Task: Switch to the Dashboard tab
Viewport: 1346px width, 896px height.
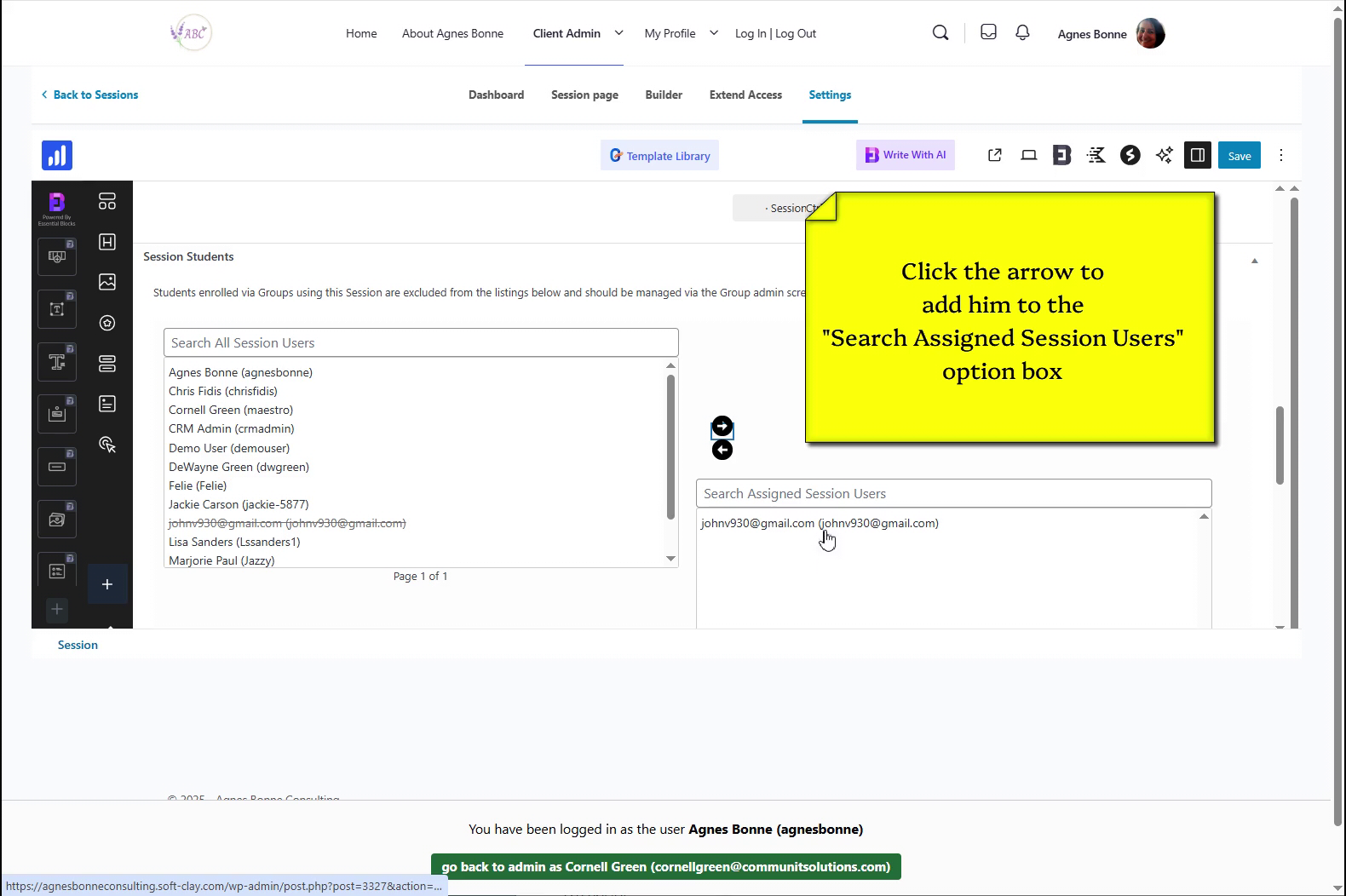Action: (496, 95)
